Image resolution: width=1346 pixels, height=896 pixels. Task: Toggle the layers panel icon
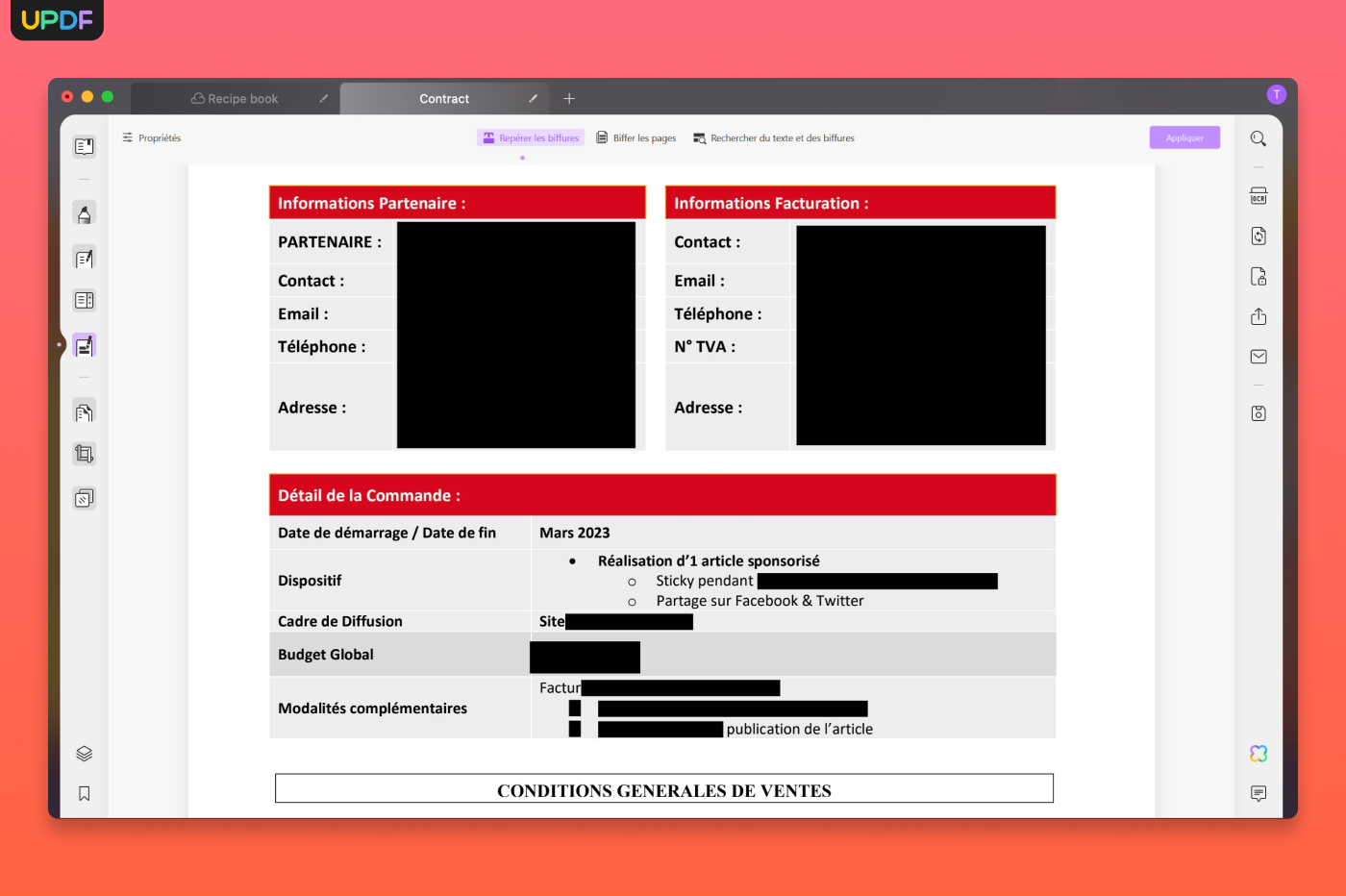point(85,754)
